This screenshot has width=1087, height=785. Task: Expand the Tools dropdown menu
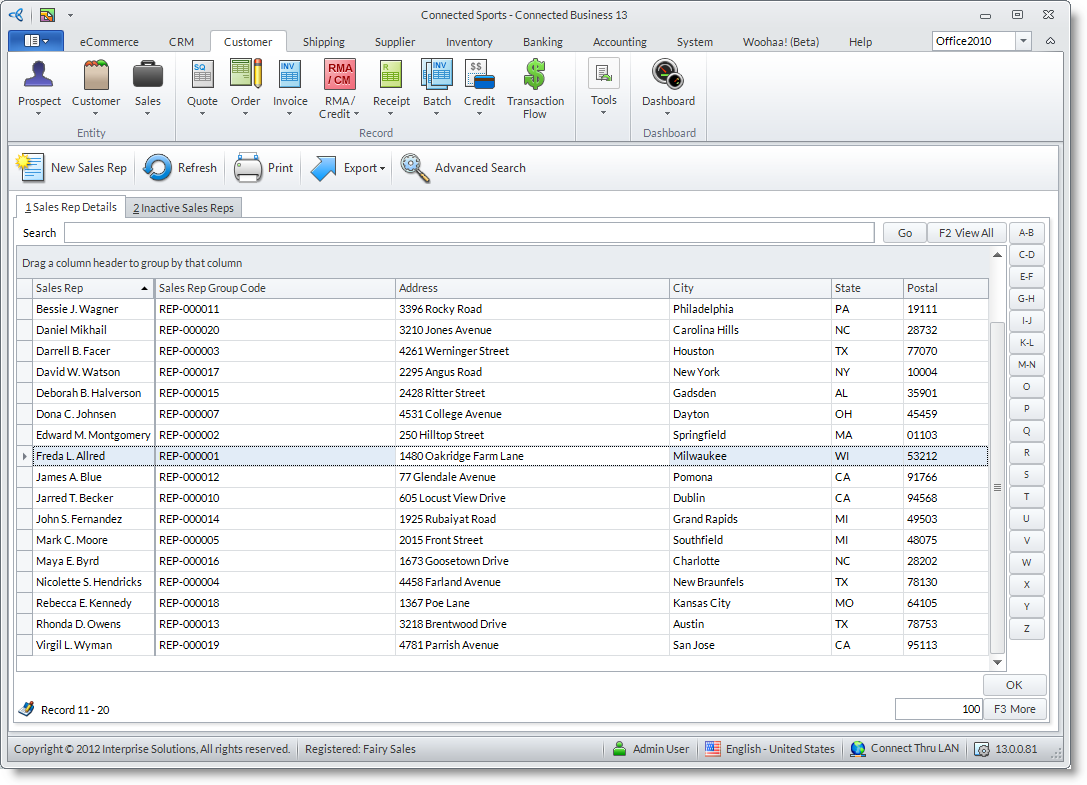click(603, 112)
